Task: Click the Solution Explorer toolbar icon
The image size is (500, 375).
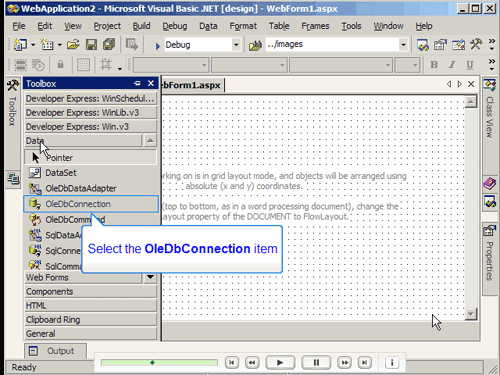Action: coord(423,45)
